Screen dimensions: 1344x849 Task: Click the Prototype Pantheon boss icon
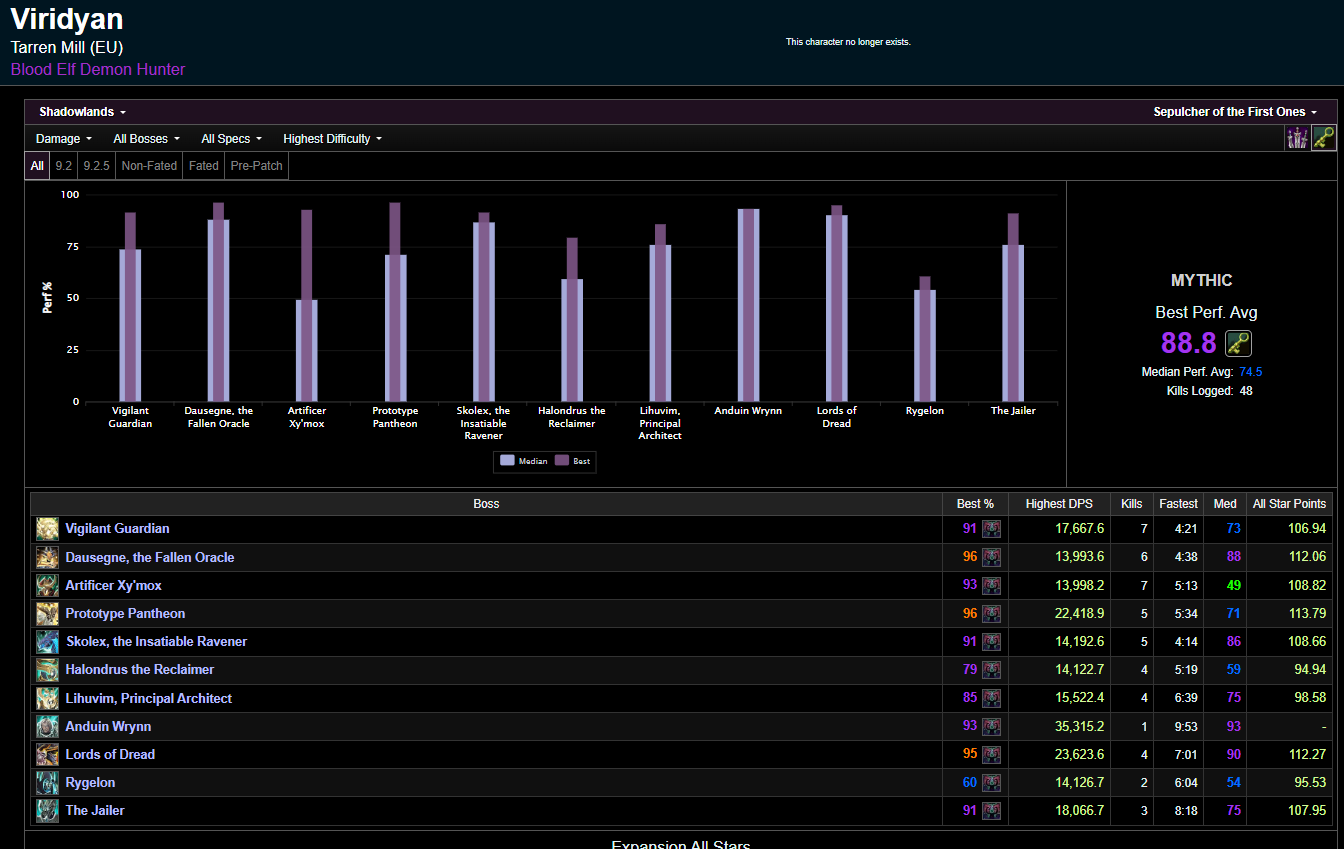tap(47, 613)
